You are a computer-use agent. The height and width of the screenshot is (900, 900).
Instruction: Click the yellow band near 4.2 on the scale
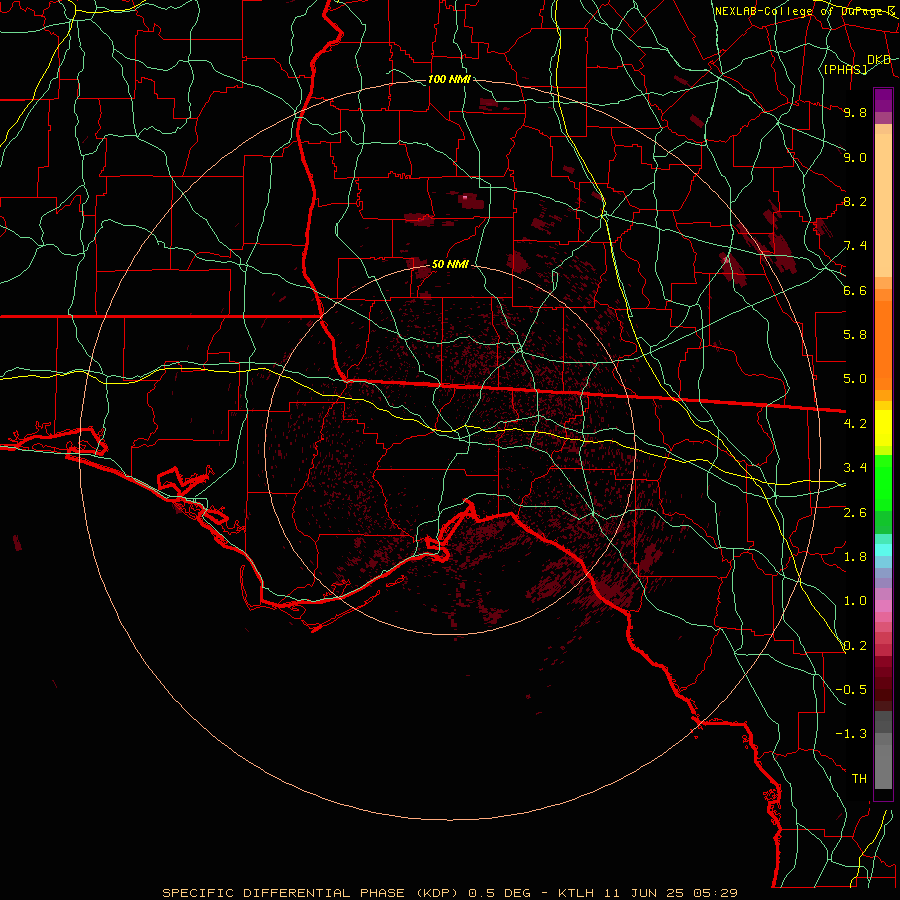[883, 428]
